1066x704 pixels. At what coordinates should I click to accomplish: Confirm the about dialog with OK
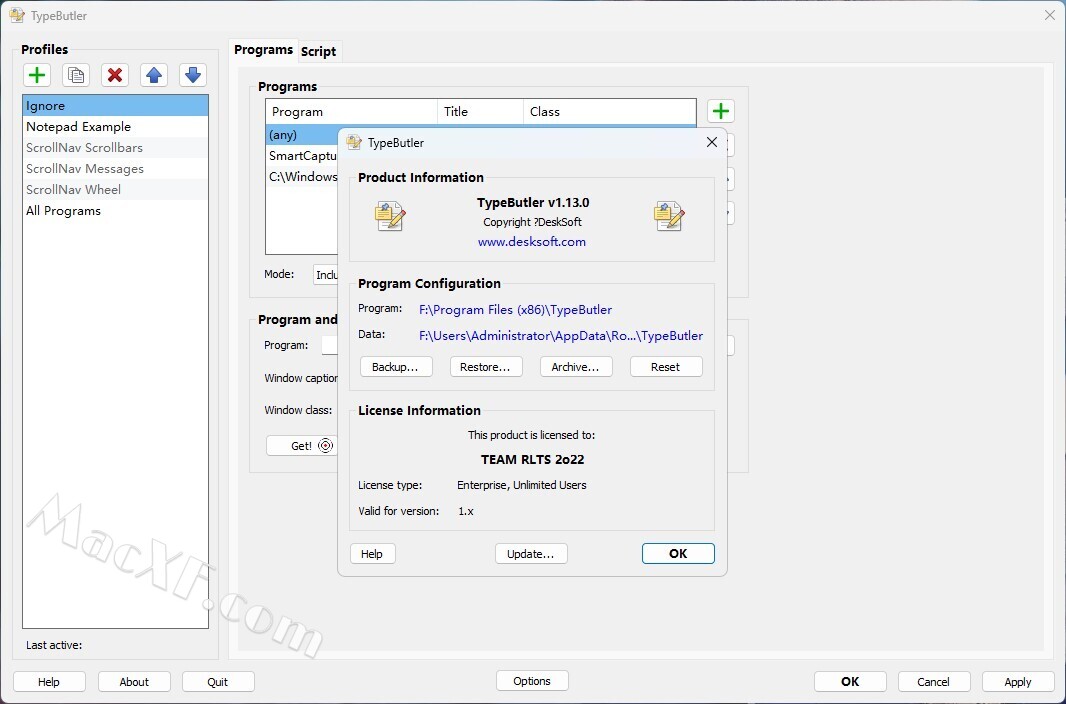pyautogui.click(x=678, y=553)
